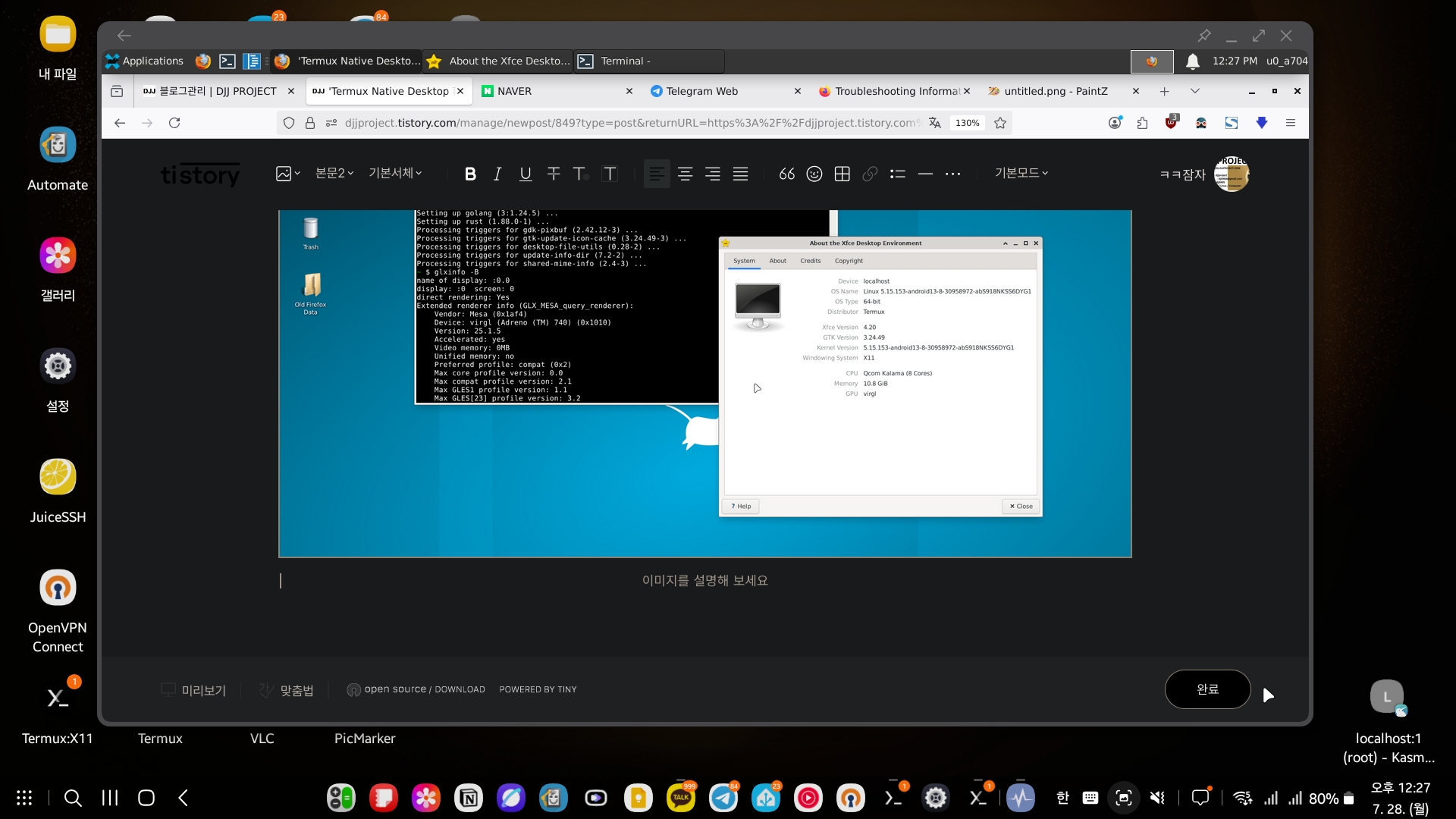Switch to the Telegram Web tab
The width and height of the screenshot is (1456, 819).
click(701, 91)
